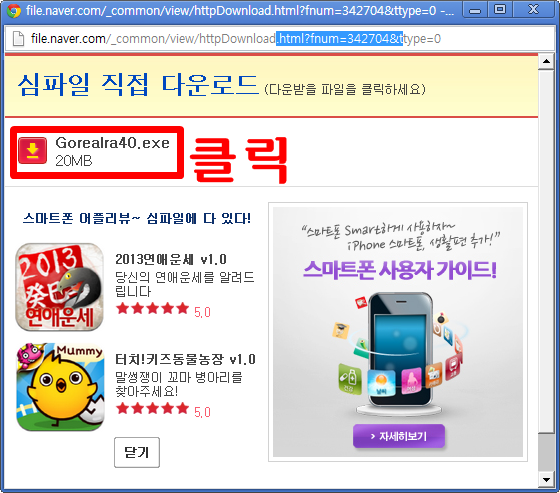Click the 키즈동물농장 star rating
Viewport: 560px width, 493px height.
click(x=152, y=408)
